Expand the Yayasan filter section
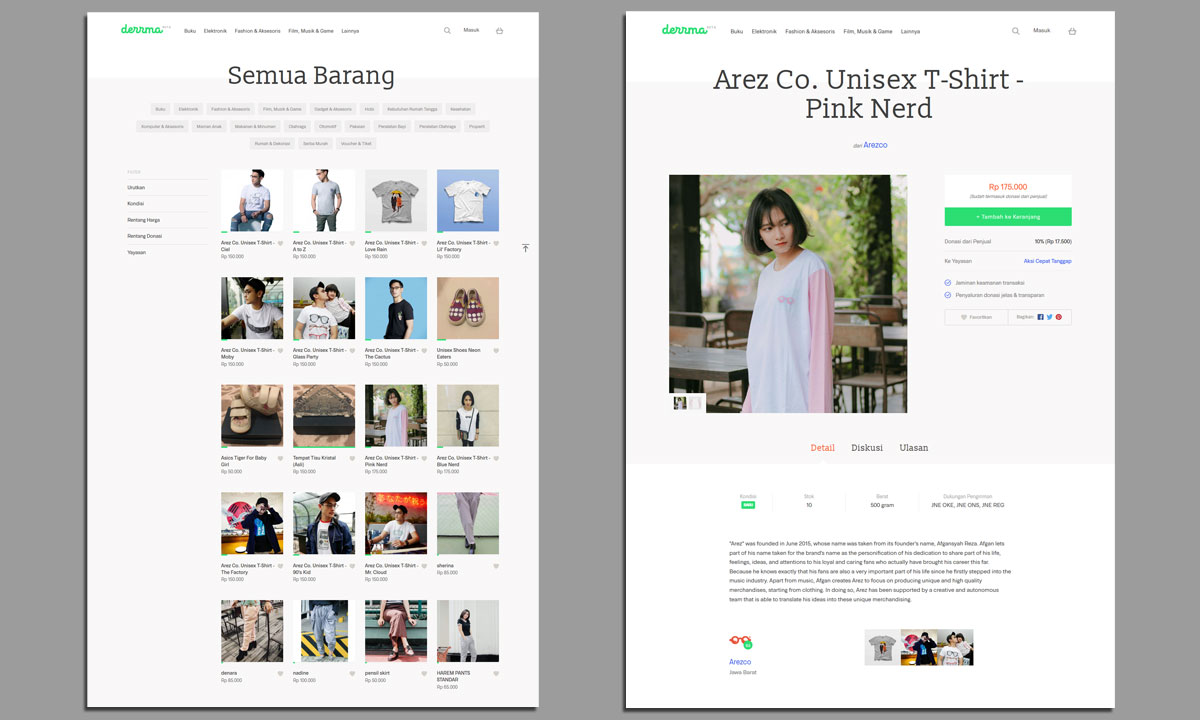1200x720 pixels. coord(136,252)
